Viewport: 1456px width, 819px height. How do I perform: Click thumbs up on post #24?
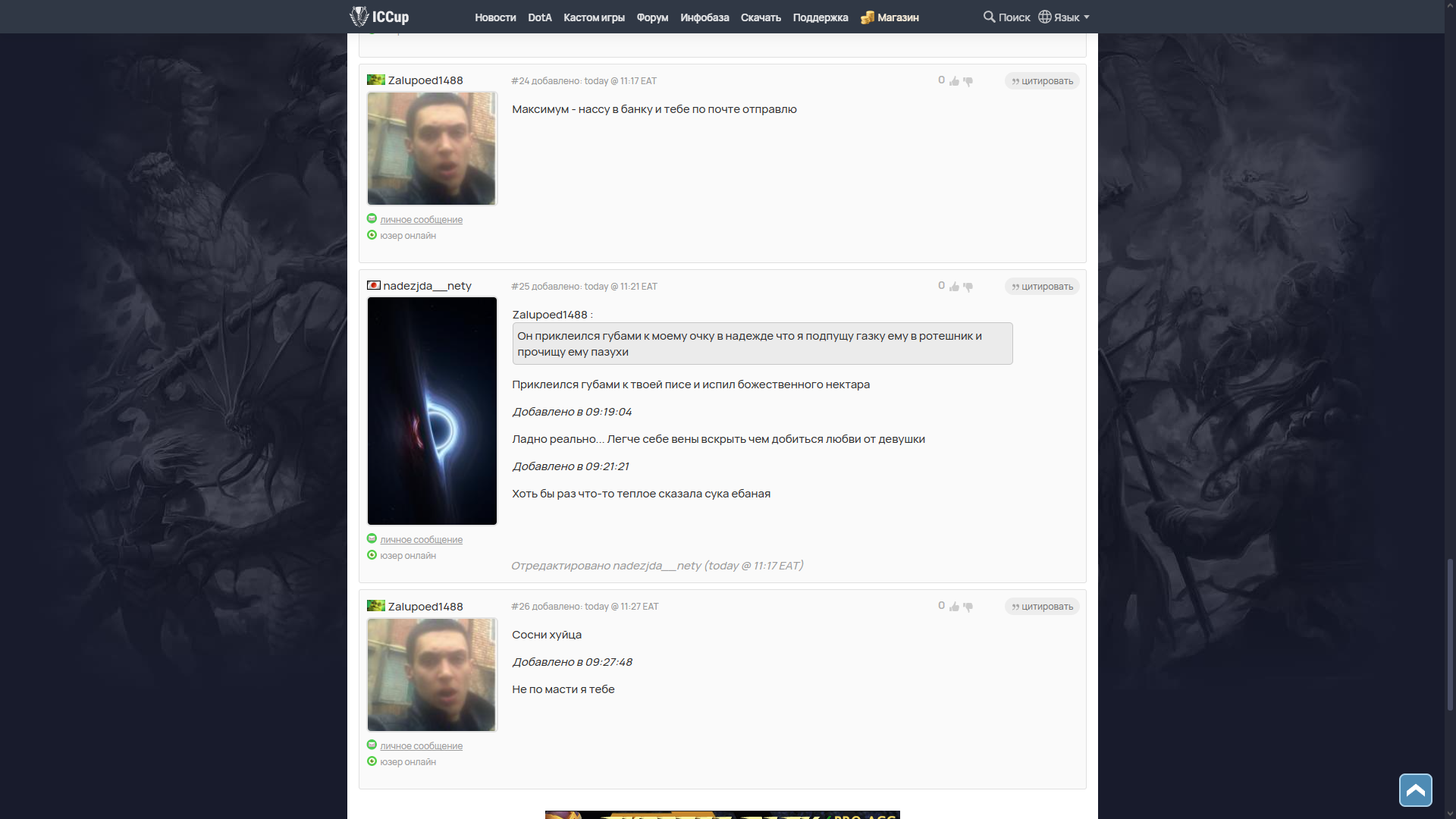[954, 81]
